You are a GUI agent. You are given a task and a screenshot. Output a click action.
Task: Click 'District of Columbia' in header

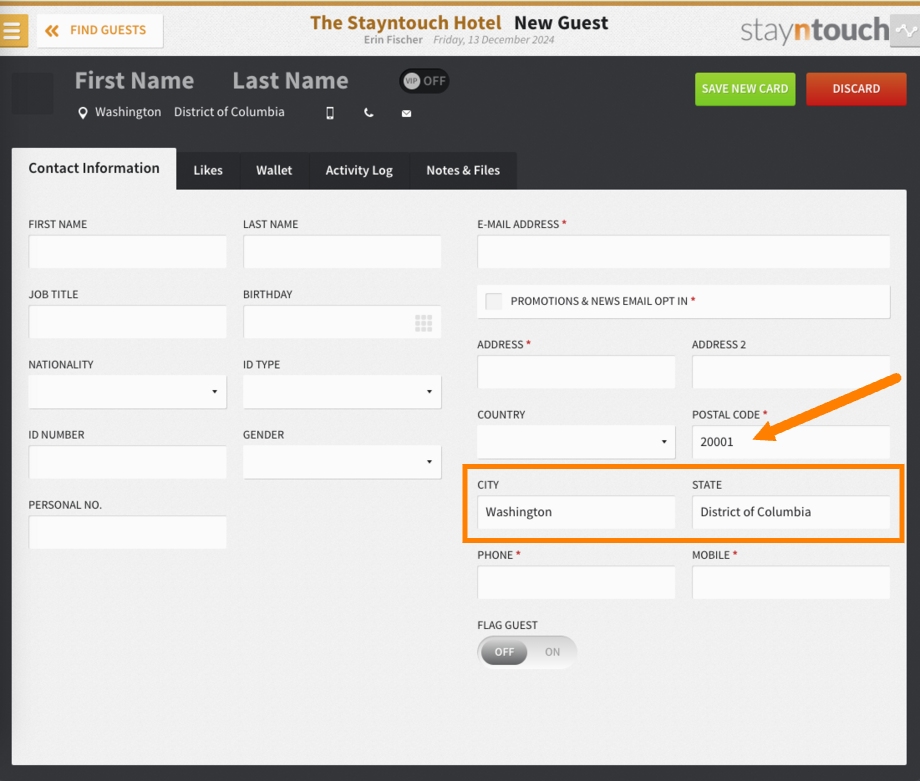229,112
